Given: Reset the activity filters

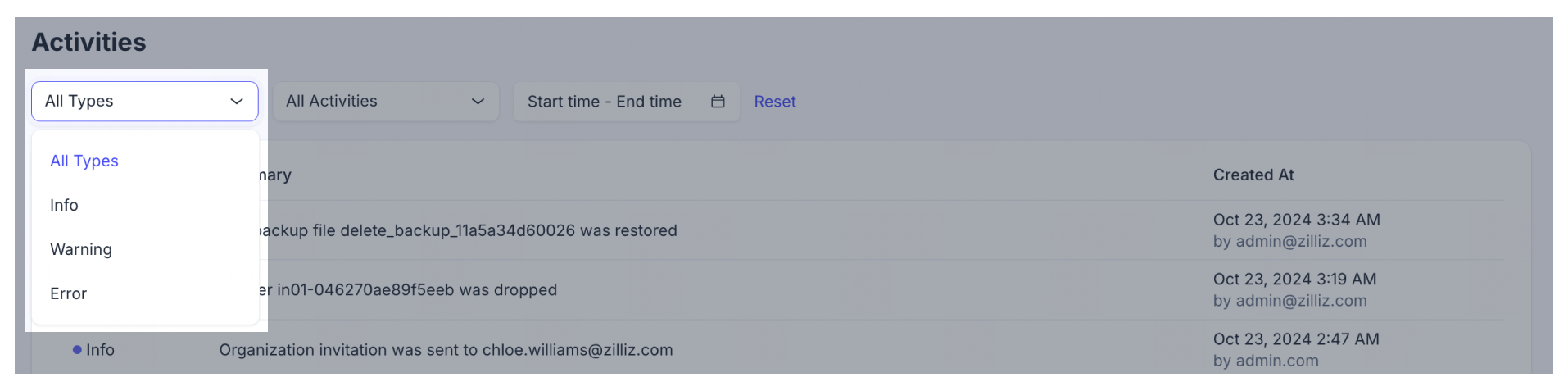Looking at the screenshot, I should click(x=775, y=102).
